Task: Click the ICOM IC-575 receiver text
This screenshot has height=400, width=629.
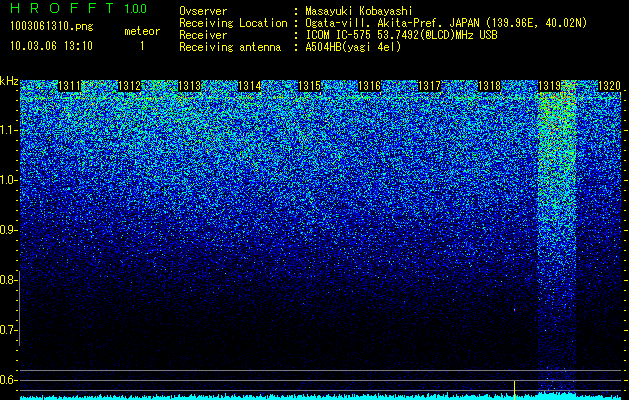Action: tap(402, 35)
